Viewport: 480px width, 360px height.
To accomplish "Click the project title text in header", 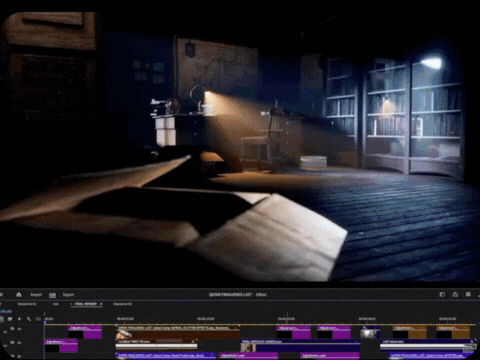I will coord(237,295).
